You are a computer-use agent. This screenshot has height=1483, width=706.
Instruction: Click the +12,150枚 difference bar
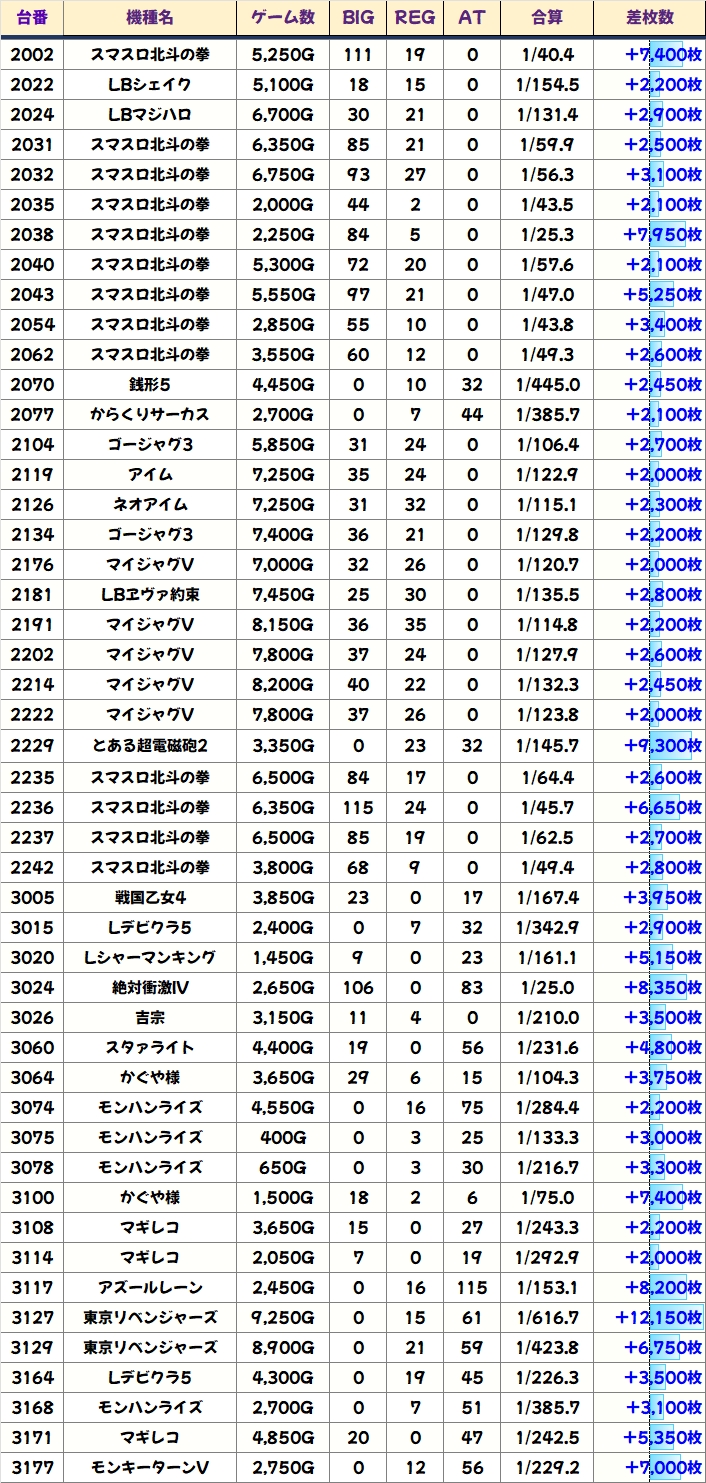coord(660,1317)
